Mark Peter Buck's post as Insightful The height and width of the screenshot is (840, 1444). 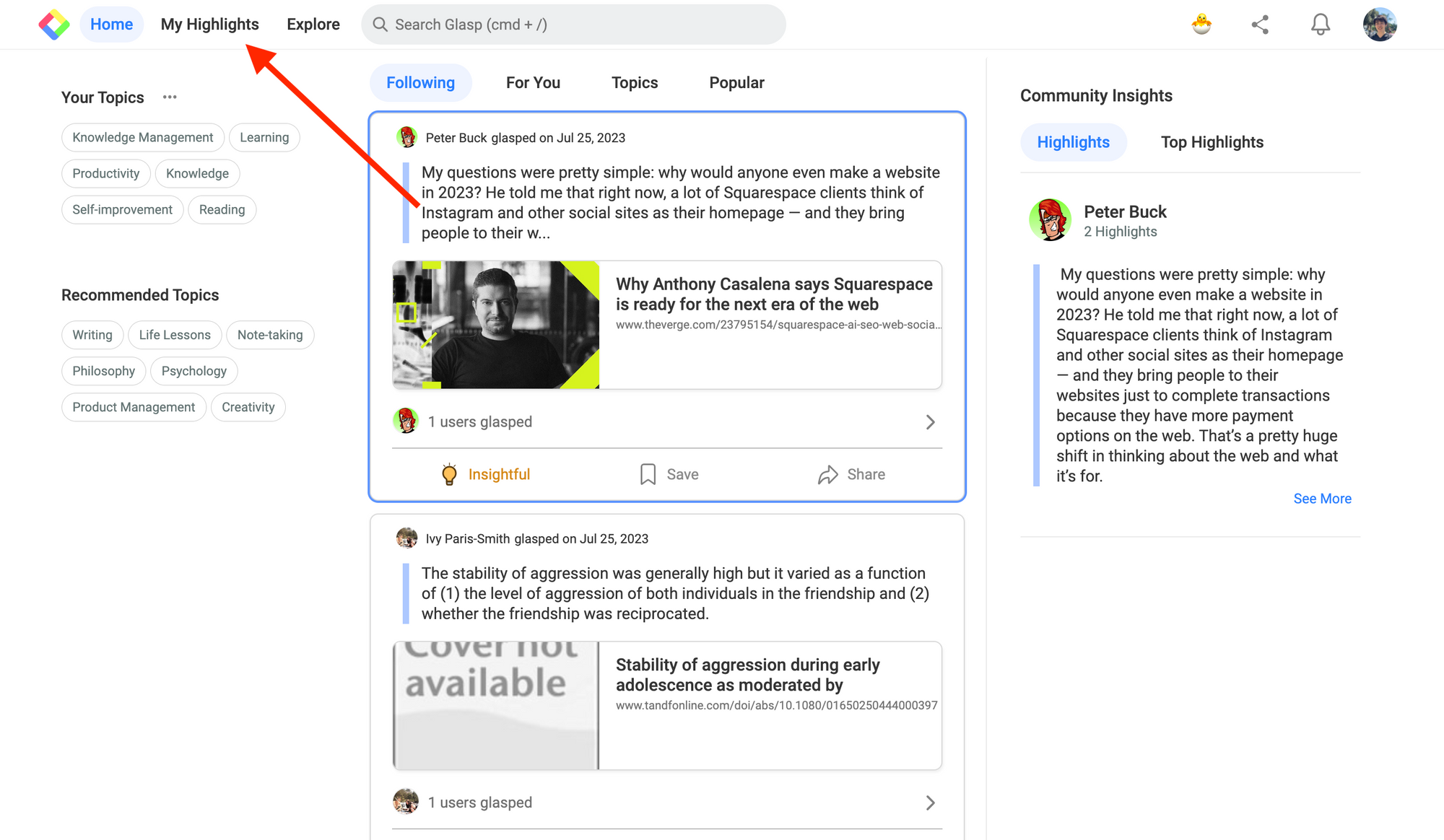coord(485,474)
